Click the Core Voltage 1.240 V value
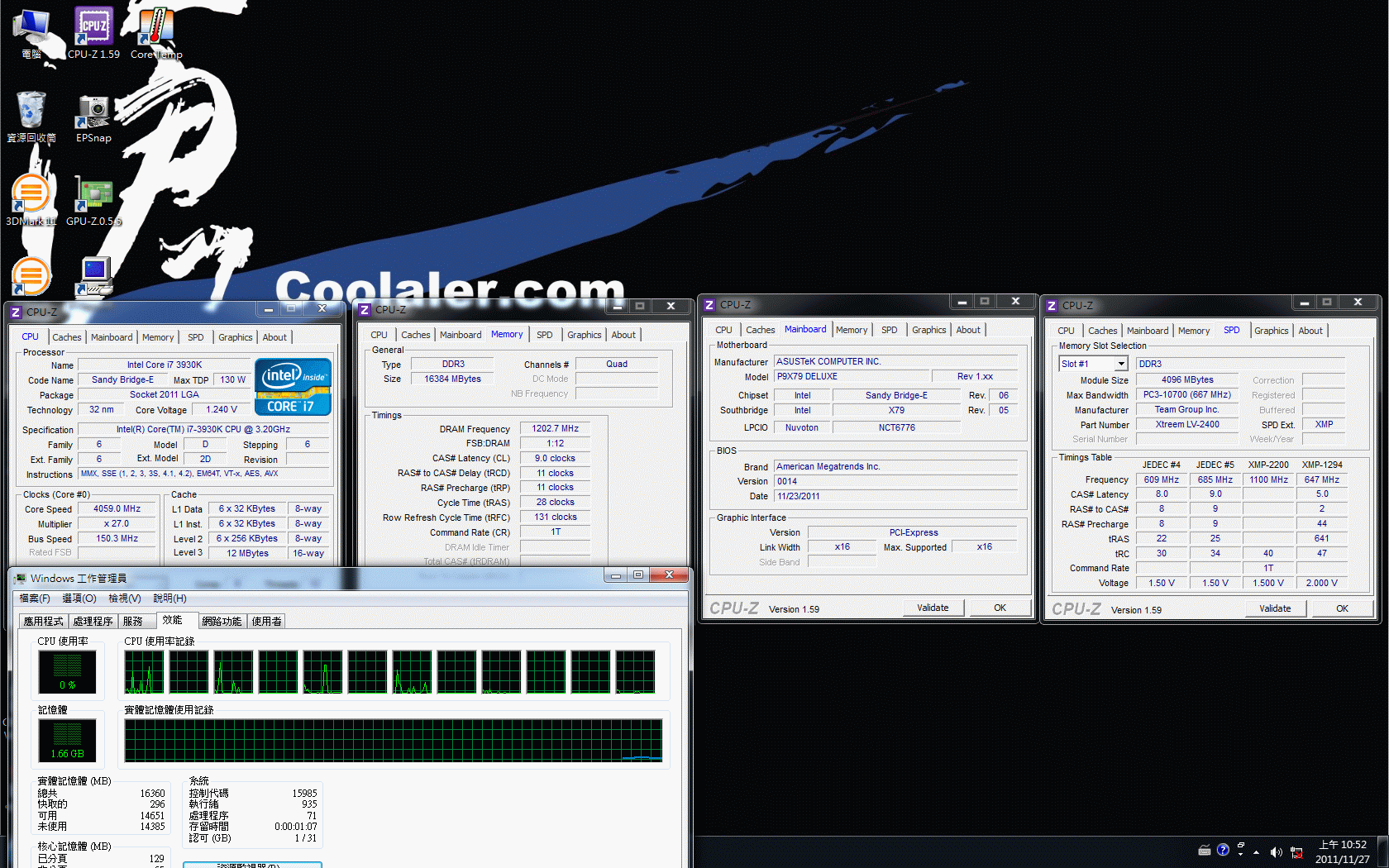 click(222, 410)
